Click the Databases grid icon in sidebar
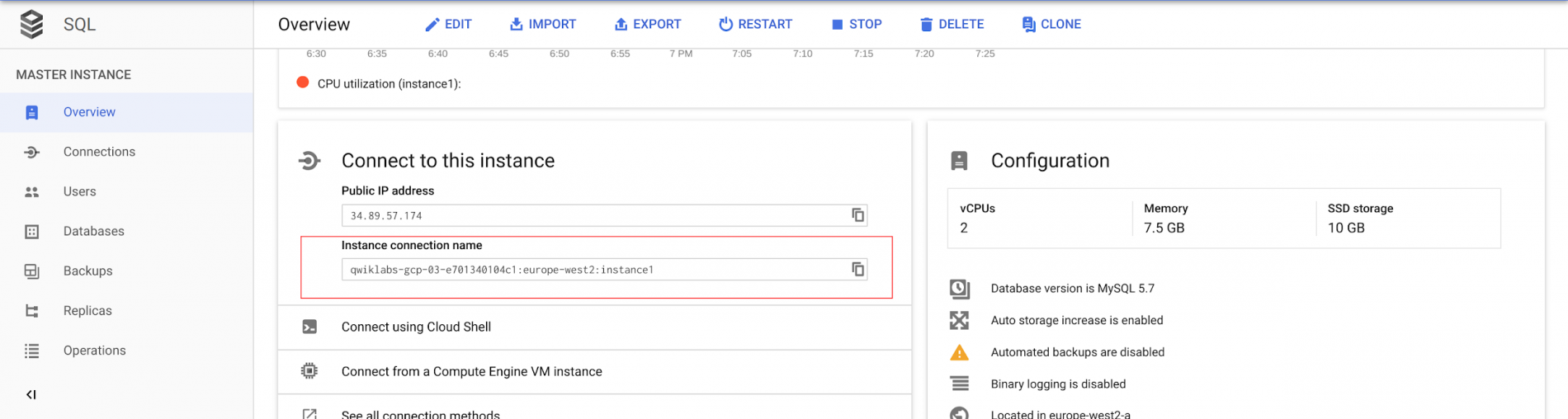Image resolution: width=1568 pixels, height=419 pixels. tap(31, 231)
